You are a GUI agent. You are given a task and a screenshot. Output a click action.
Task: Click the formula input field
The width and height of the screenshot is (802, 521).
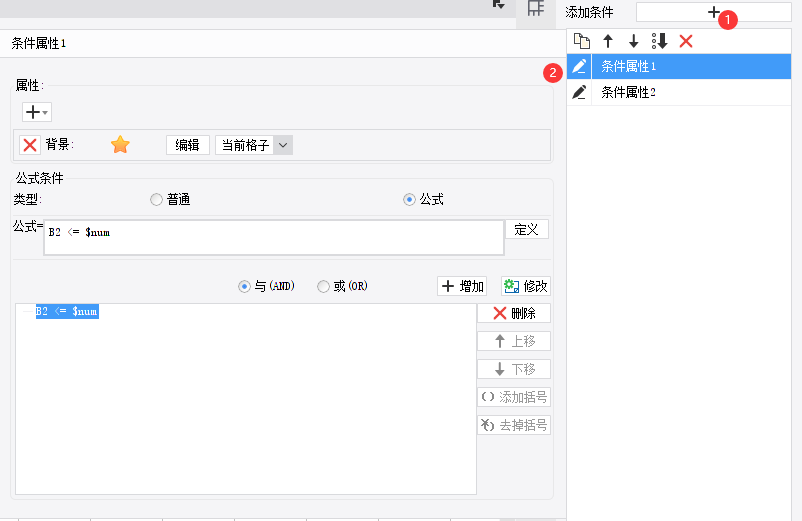[x=274, y=237]
